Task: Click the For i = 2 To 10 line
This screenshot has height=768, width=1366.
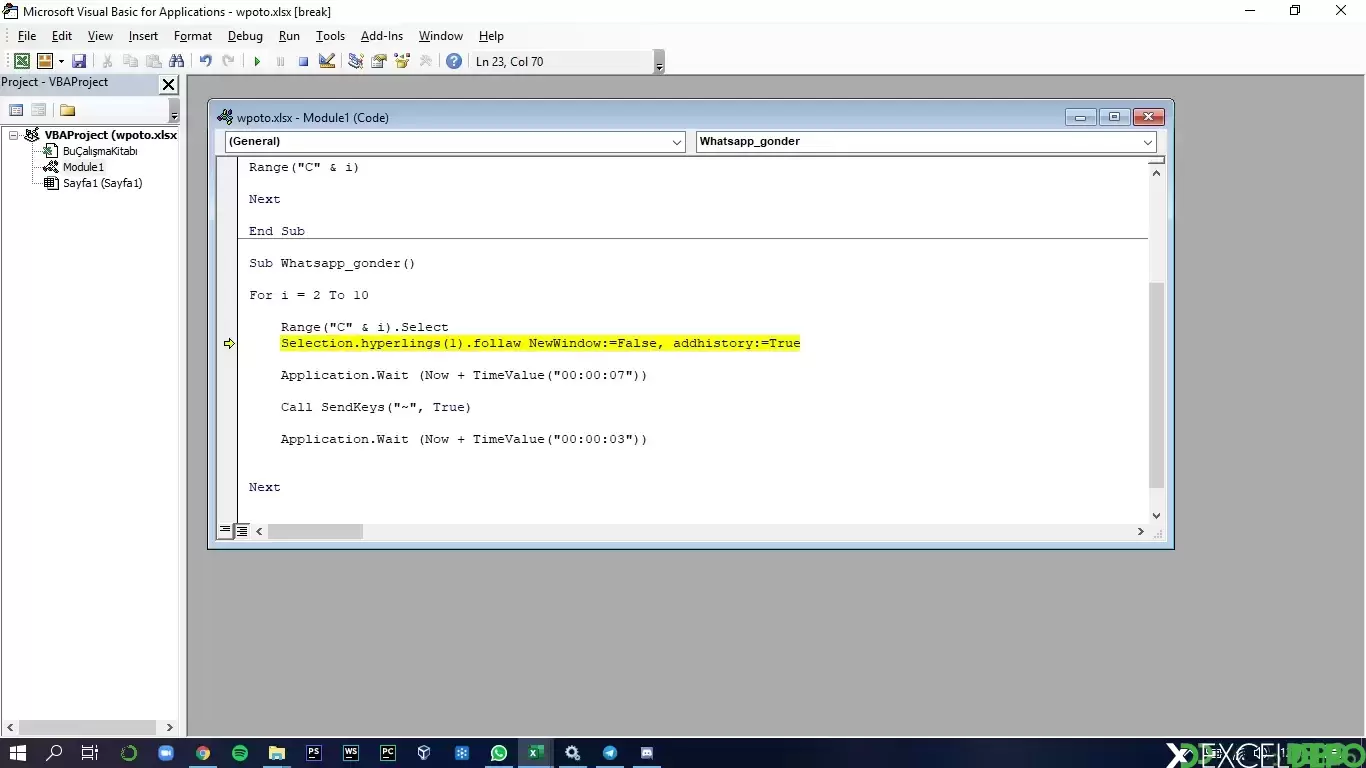Action: (309, 295)
